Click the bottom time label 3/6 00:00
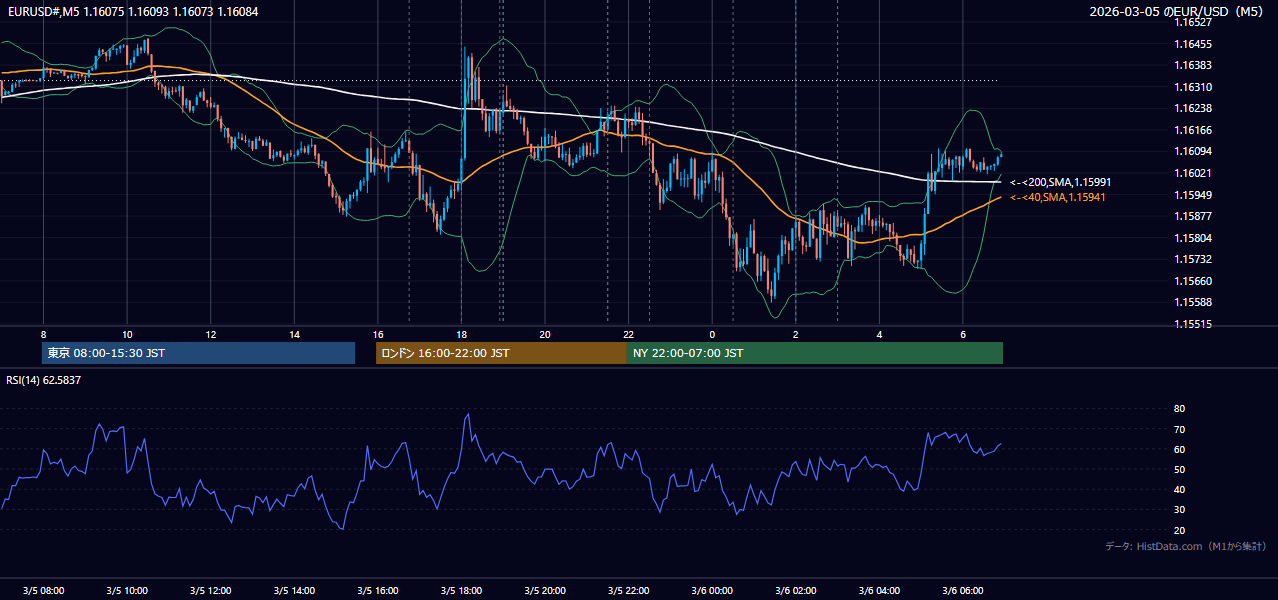Viewport: 1278px width, 600px height. (x=712, y=590)
